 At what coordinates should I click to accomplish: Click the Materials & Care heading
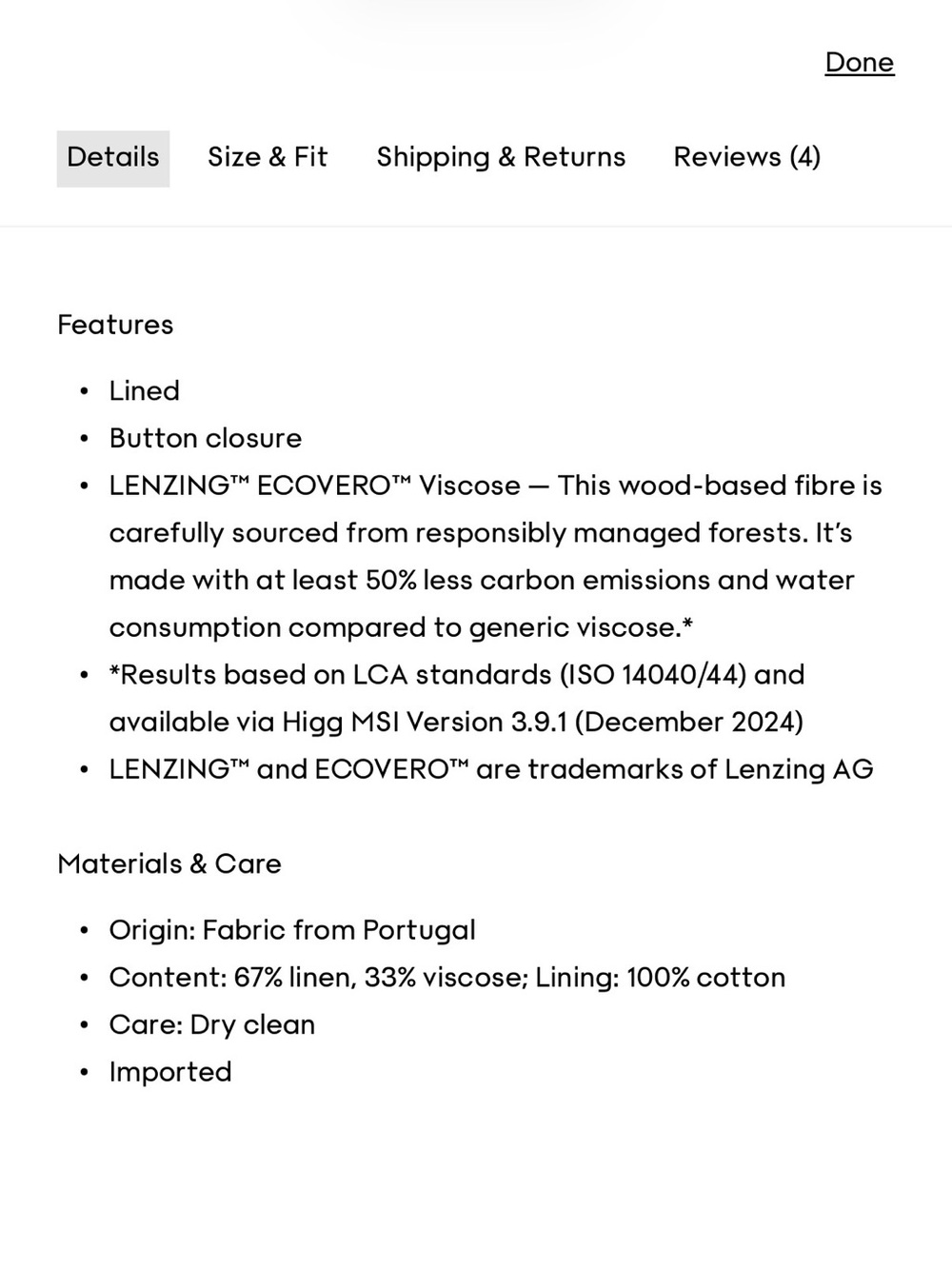click(169, 863)
